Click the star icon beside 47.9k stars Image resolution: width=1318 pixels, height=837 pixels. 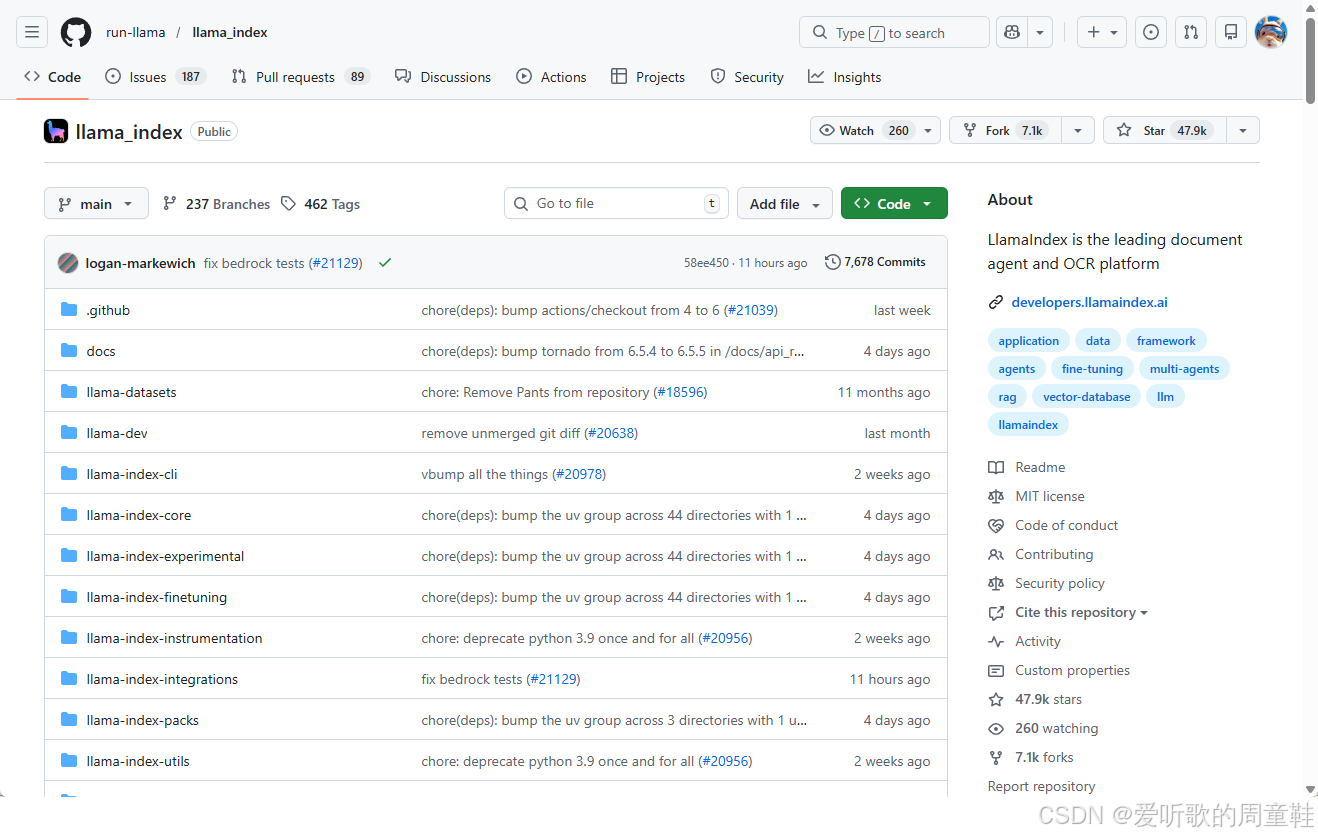coord(995,699)
